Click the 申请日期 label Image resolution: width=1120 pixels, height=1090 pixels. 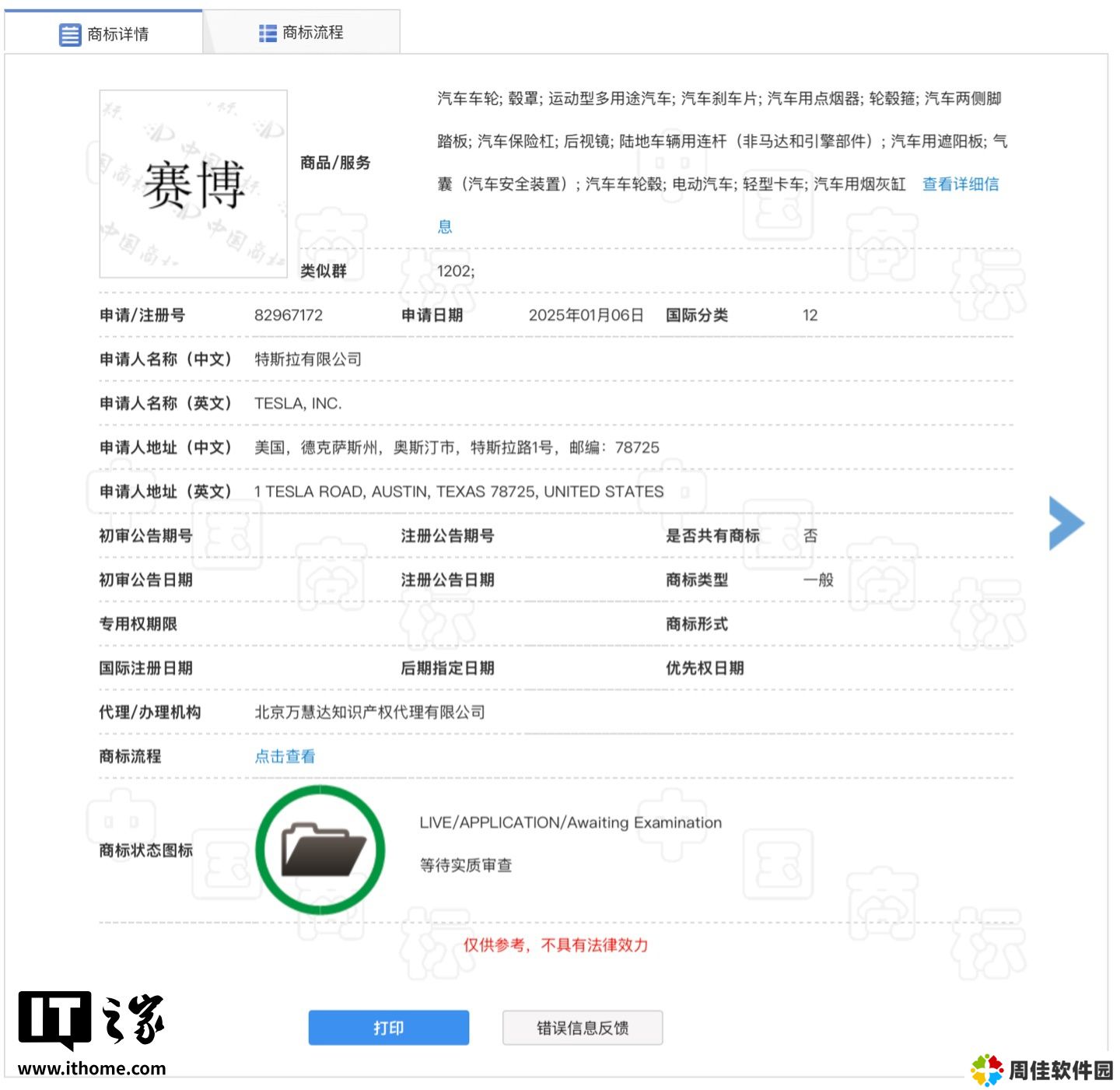[x=432, y=315]
